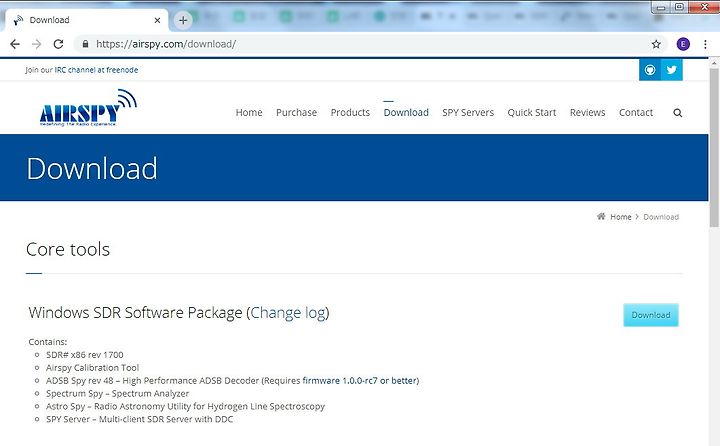Viewport: 720px width, 446px height.
Task: Click Home breadcrumb link
Action: click(620, 217)
